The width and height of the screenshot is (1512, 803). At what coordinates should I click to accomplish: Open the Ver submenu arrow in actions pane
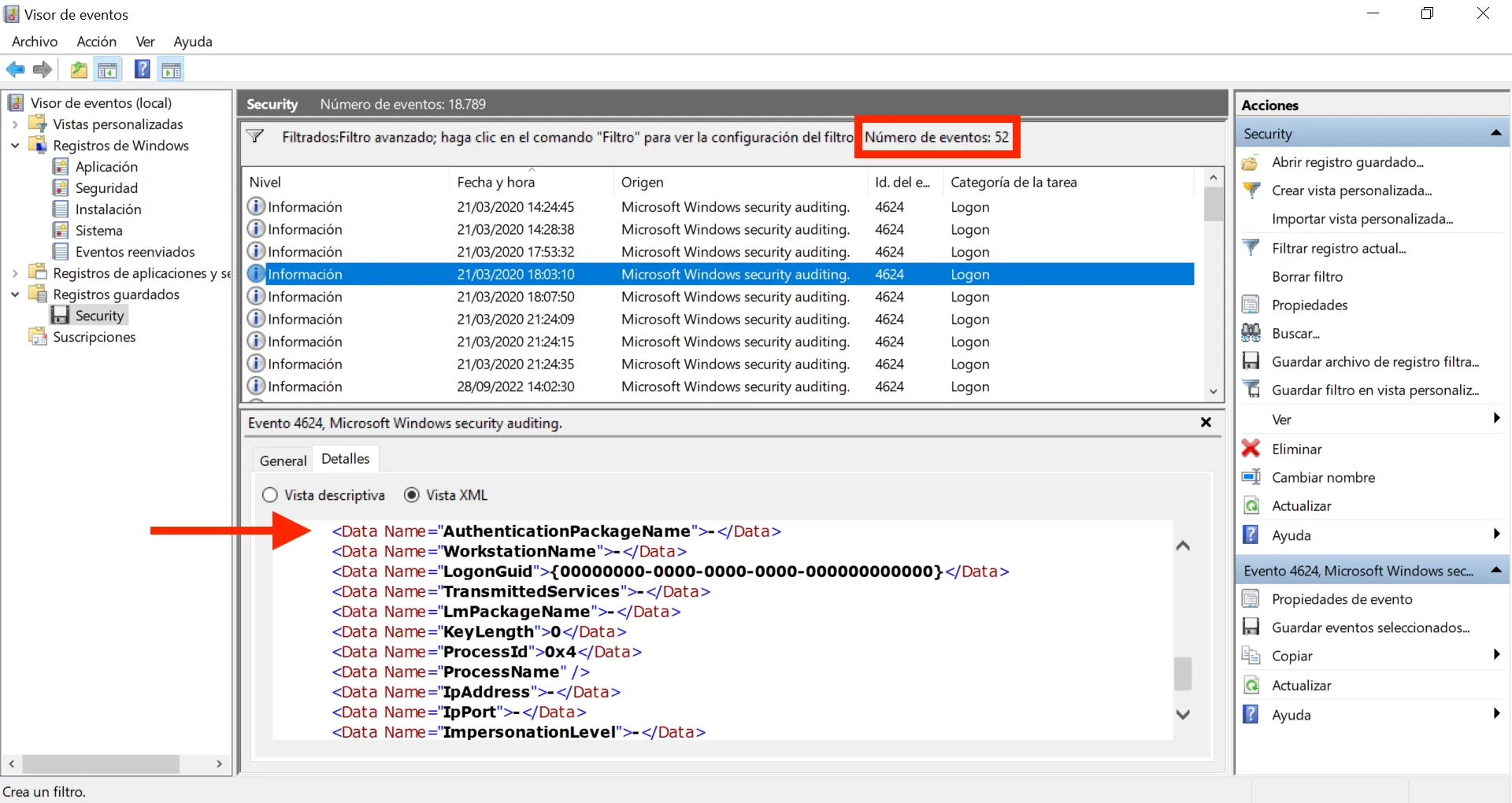click(x=1497, y=419)
